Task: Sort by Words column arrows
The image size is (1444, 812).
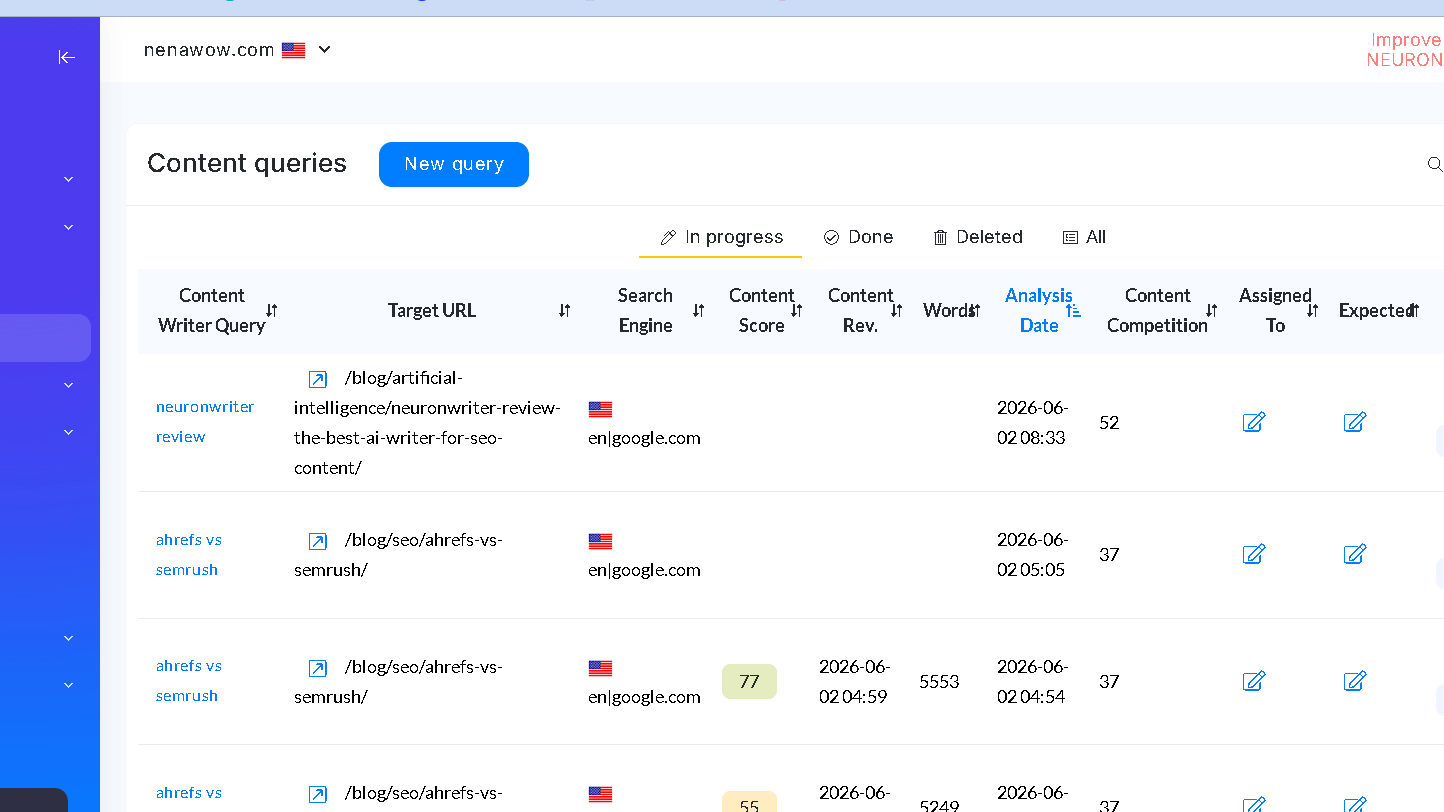Action: [976, 311]
